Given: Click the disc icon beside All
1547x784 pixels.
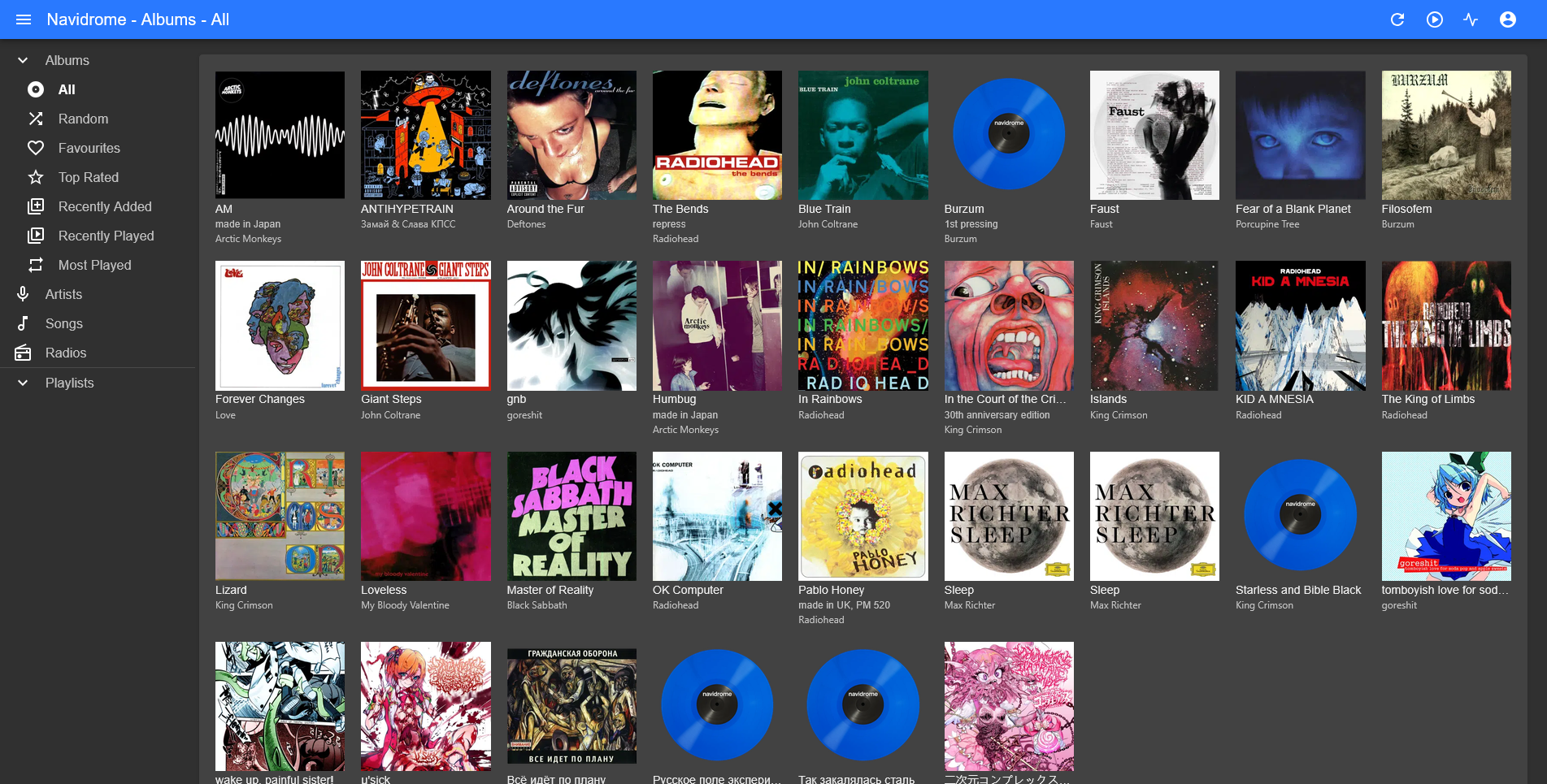Looking at the screenshot, I should click(36, 89).
